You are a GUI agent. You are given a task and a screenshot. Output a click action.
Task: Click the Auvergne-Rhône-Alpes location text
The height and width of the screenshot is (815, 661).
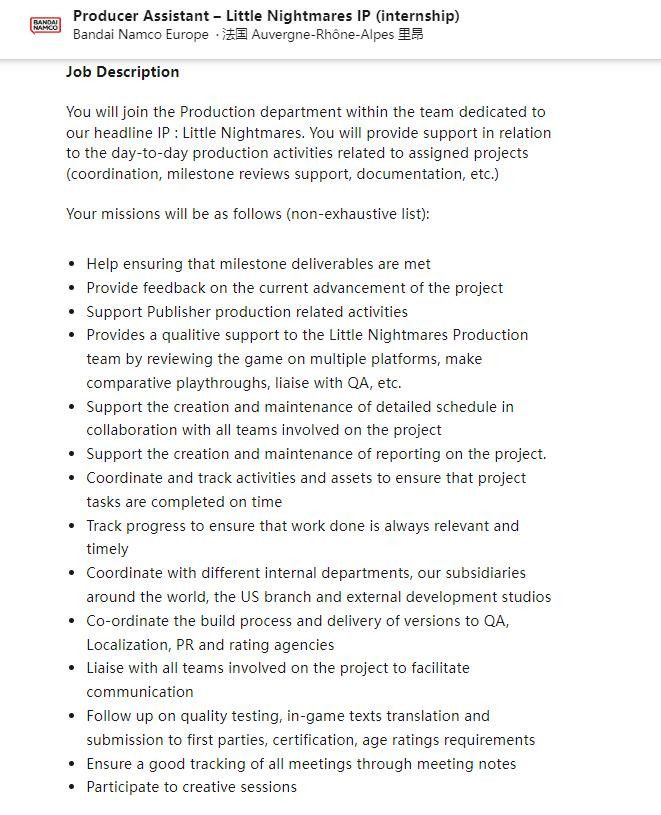[325, 34]
